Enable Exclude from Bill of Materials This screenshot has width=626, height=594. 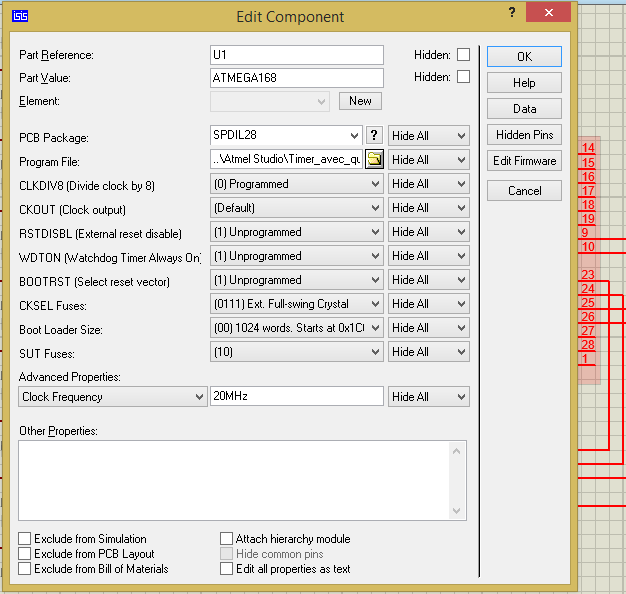24,568
